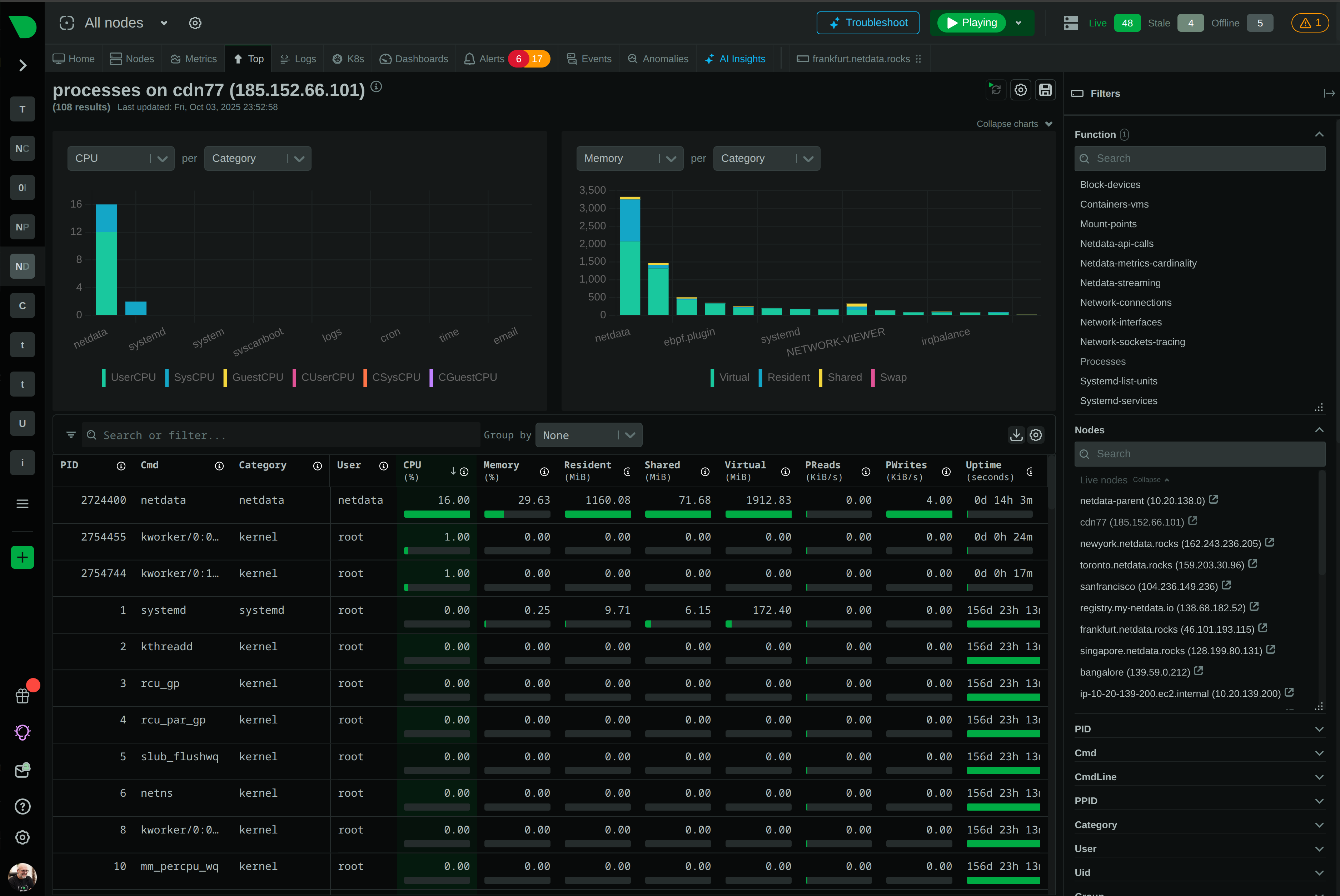Viewport: 1340px width, 896px height.
Task: Toggle the UserCPU legend color swatch
Action: coord(104,377)
